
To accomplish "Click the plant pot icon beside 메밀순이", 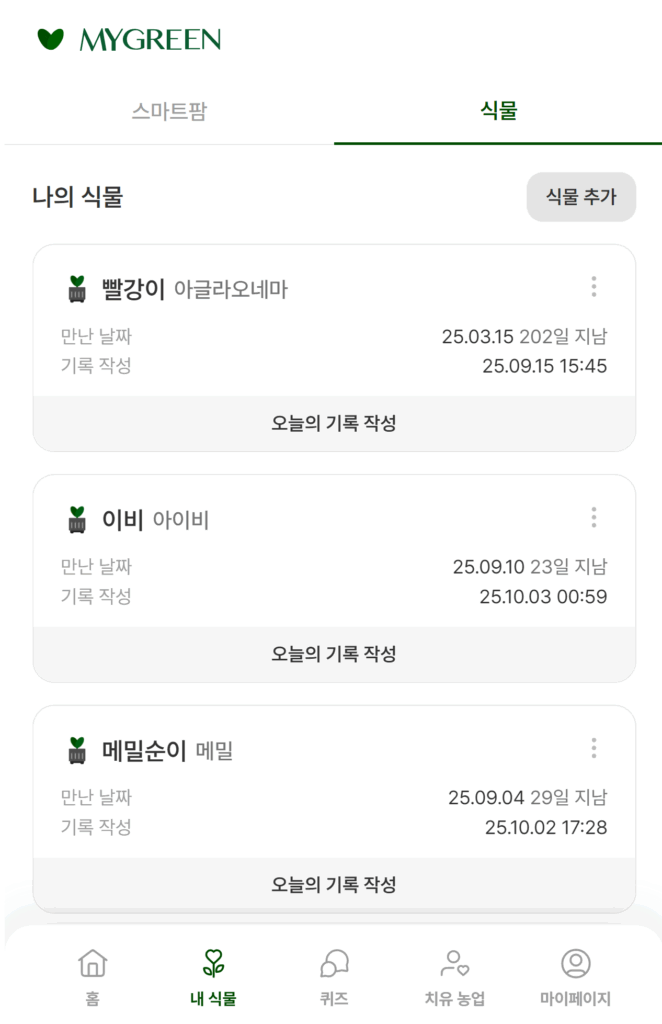I will click(x=77, y=751).
